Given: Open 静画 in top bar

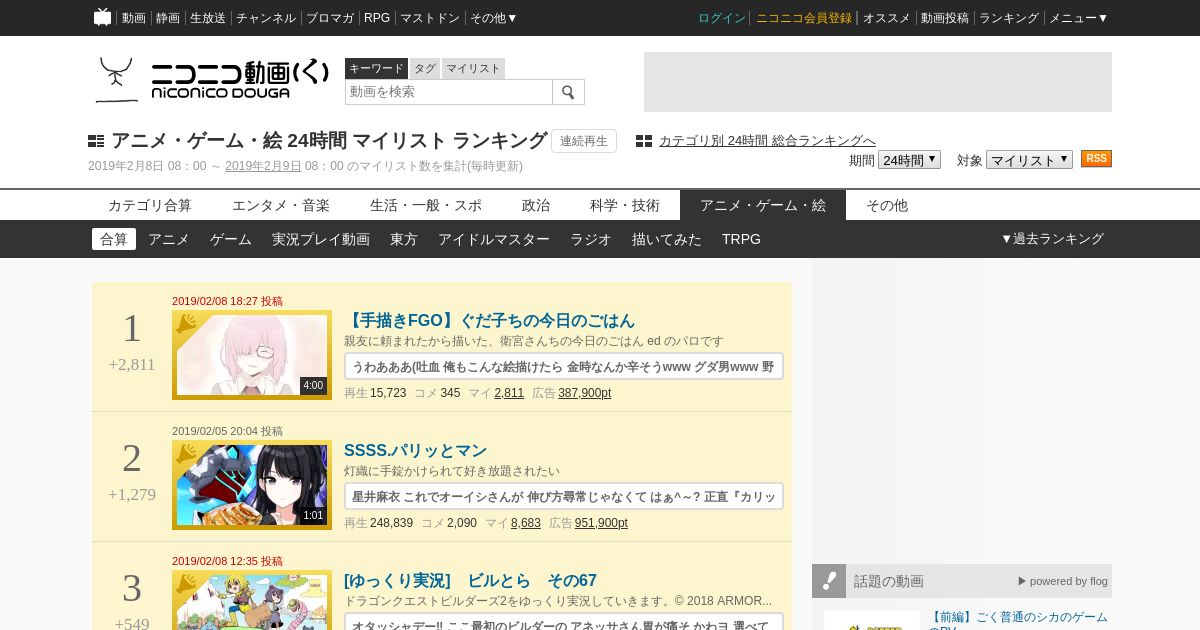Looking at the screenshot, I should 168,18.
